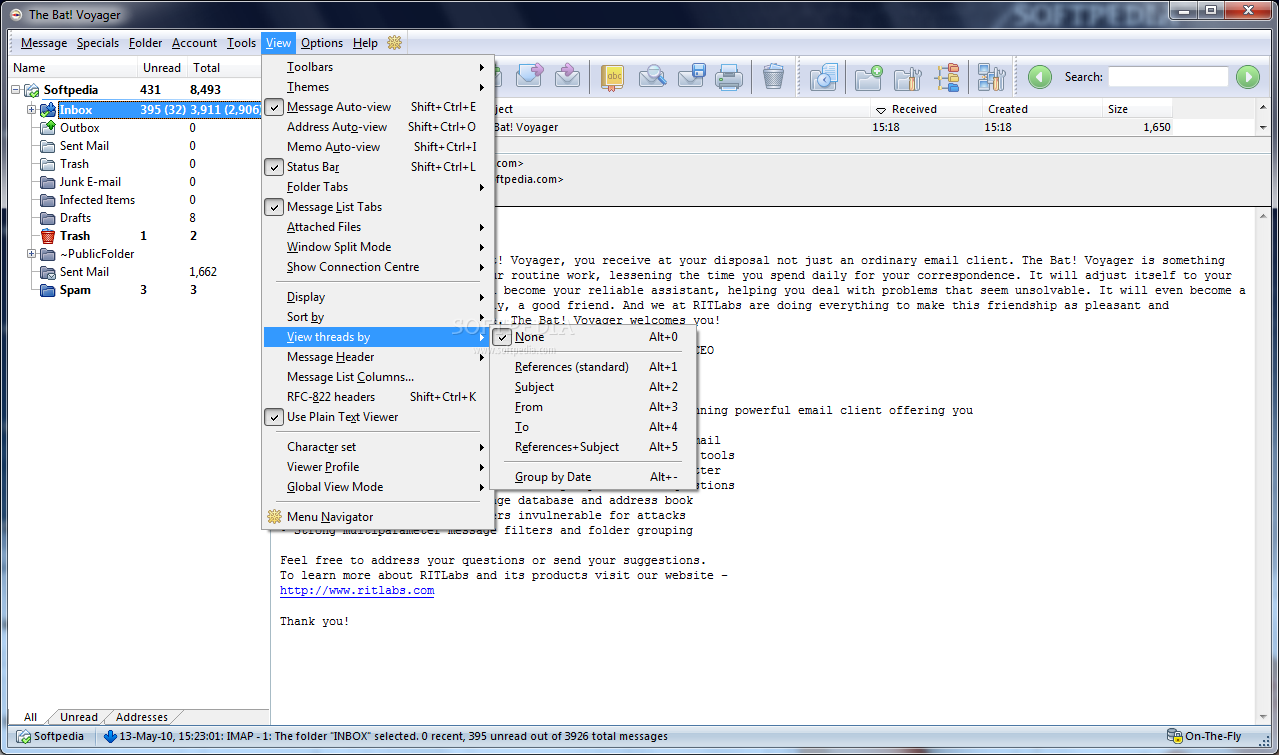Open the Tools menu
This screenshot has height=755, width=1279.
pyautogui.click(x=241, y=43)
